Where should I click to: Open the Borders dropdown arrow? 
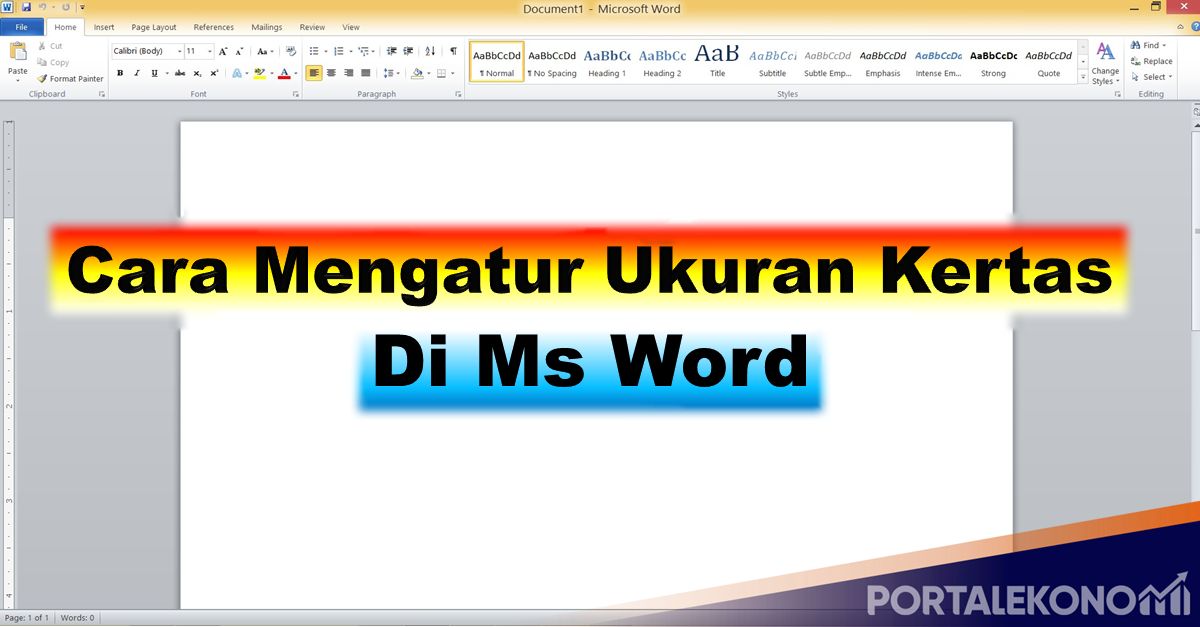click(451, 73)
